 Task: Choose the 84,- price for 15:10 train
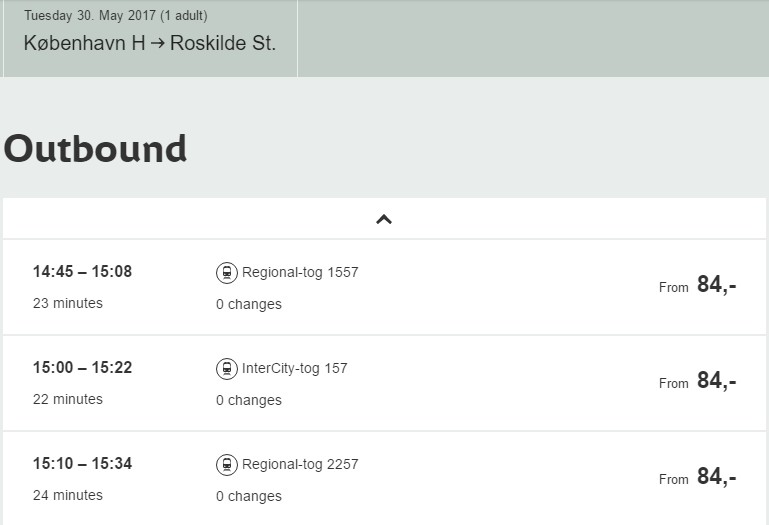716,477
